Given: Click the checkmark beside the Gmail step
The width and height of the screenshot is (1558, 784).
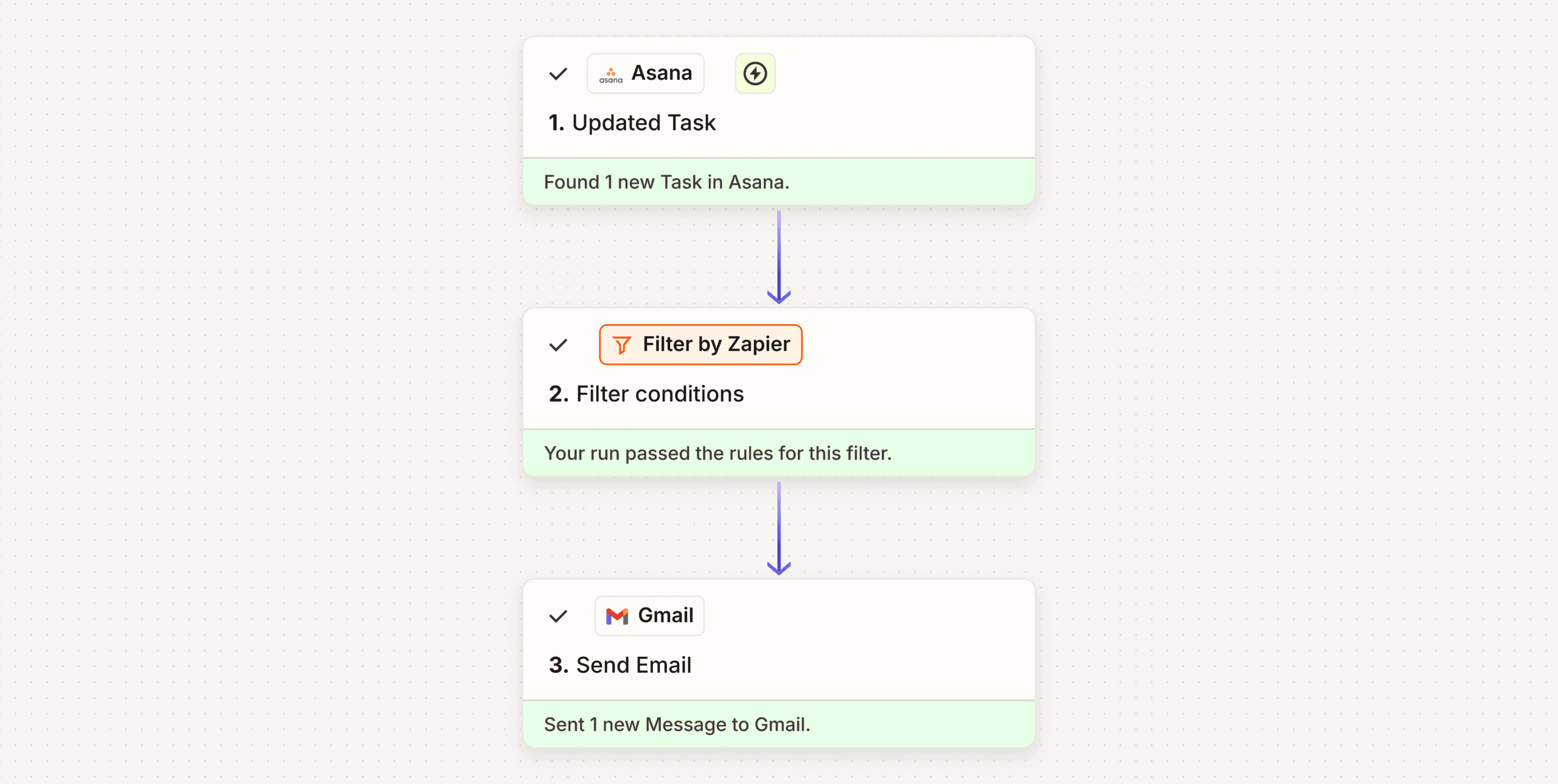Looking at the screenshot, I should [x=558, y=616].
